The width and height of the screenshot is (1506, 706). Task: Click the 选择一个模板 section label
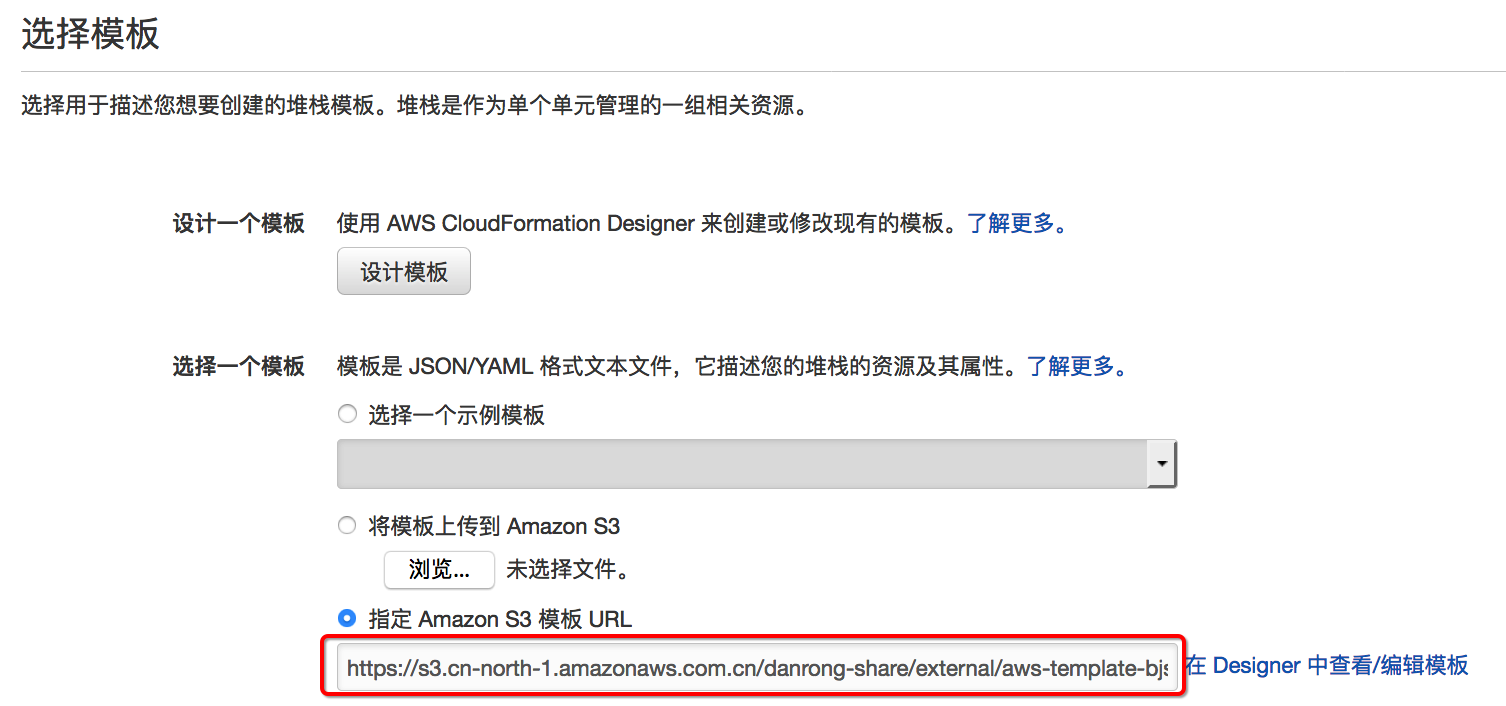pos(239,366)
